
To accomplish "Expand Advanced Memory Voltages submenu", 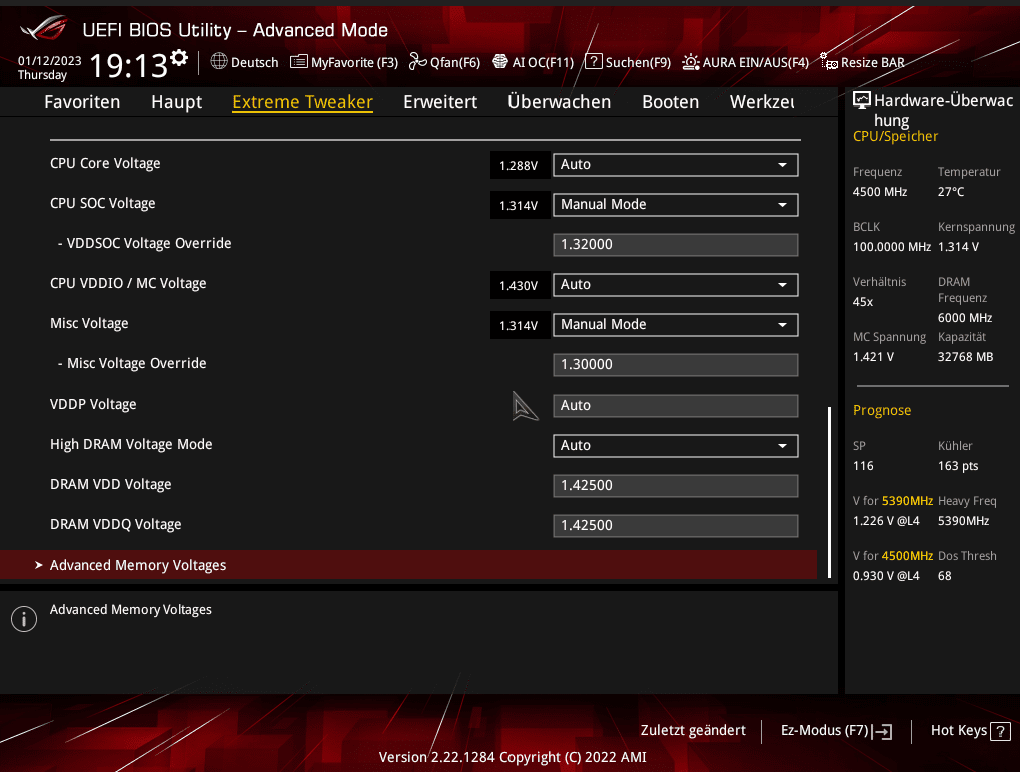I will [x=409, y=565].
